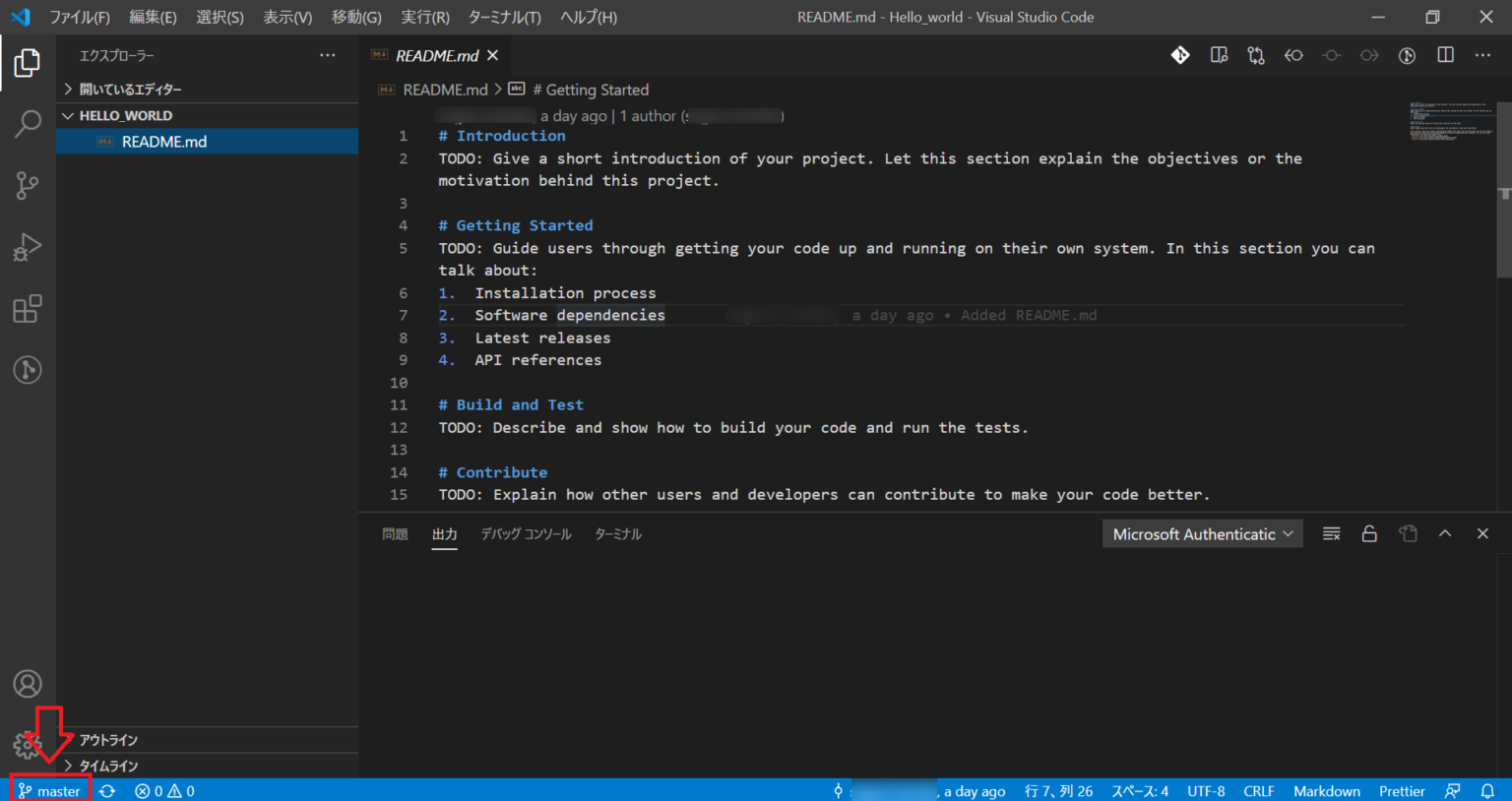The image size is (1512, 801).
Task: Open the 表示(V) menu
Action: pyautogui.click(x=285, y=17)
